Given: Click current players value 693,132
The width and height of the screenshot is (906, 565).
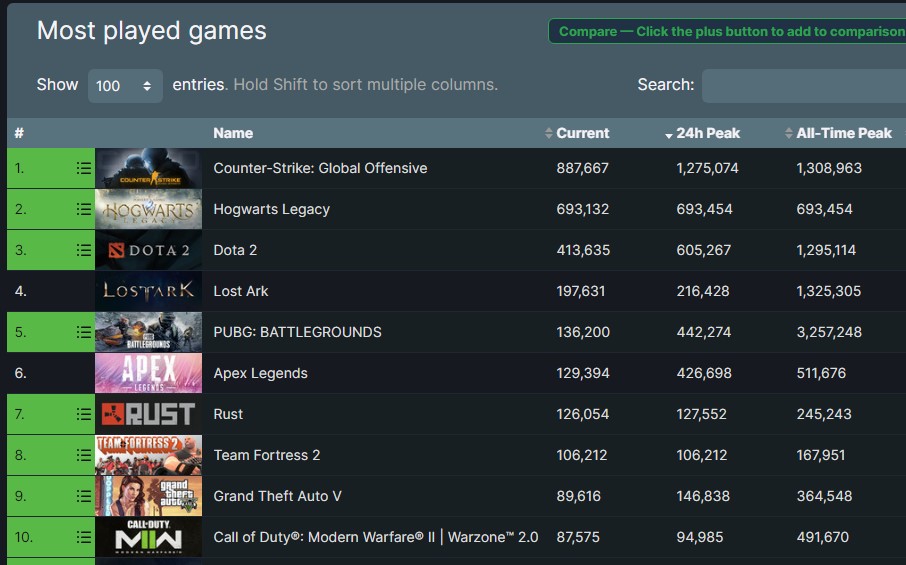Looking at the screenshot, I should (x=582, y=209).
